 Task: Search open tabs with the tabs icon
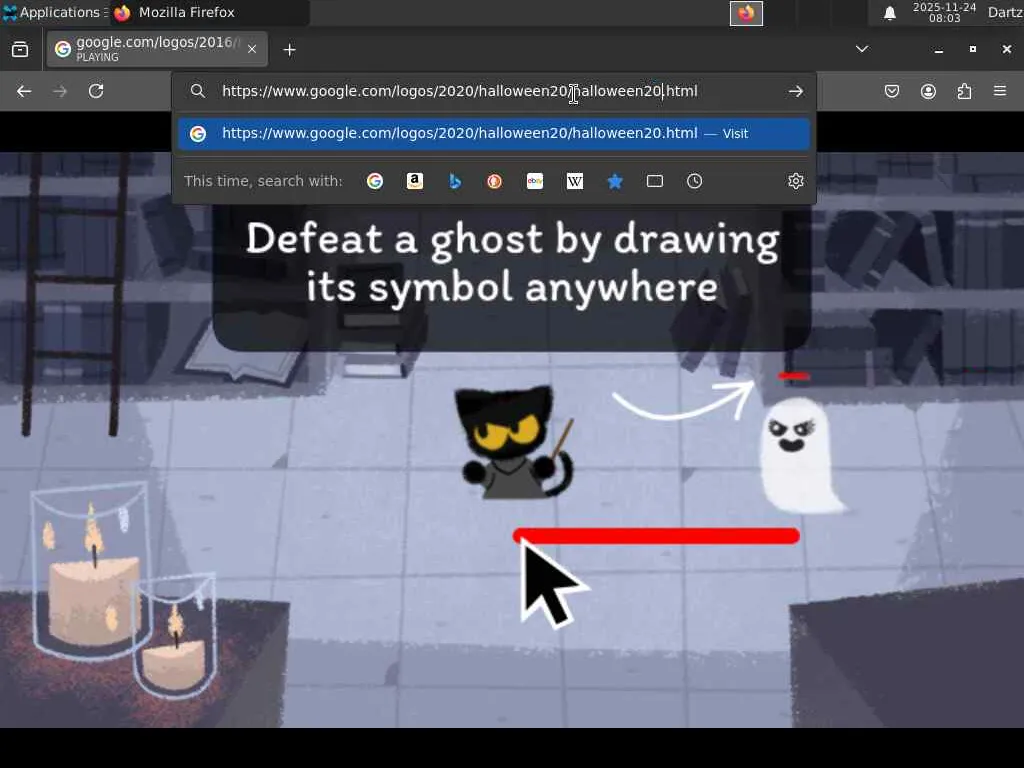click(x=654, y=181)
